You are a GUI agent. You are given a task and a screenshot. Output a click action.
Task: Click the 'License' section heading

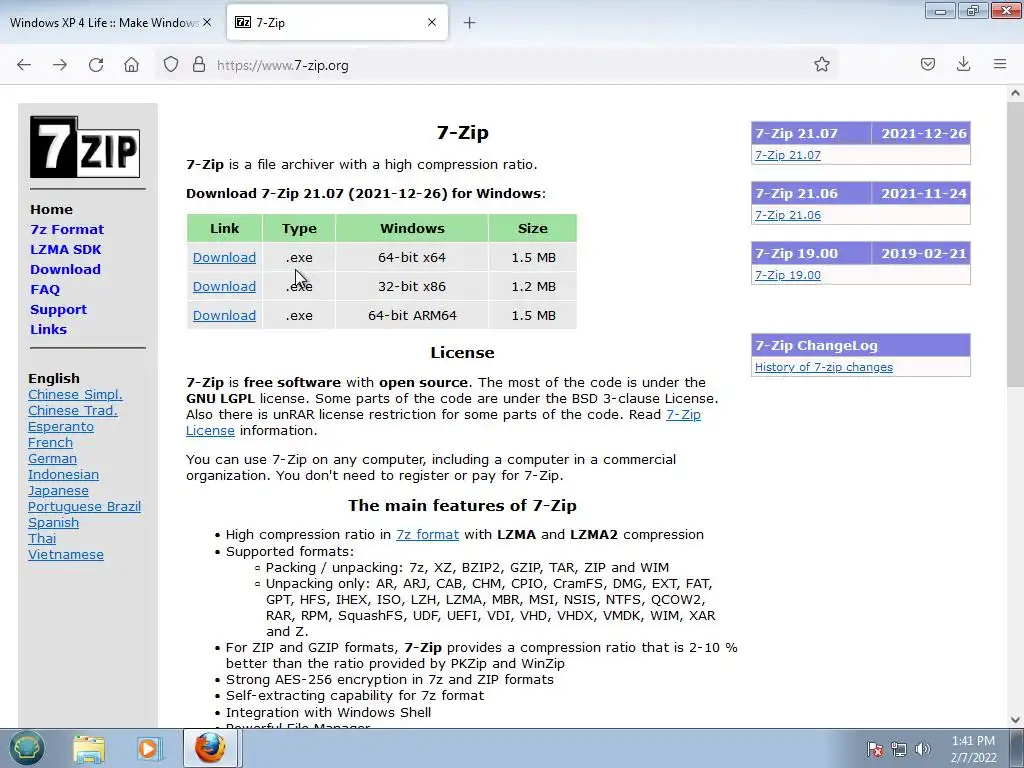click(x=462, y=353)
